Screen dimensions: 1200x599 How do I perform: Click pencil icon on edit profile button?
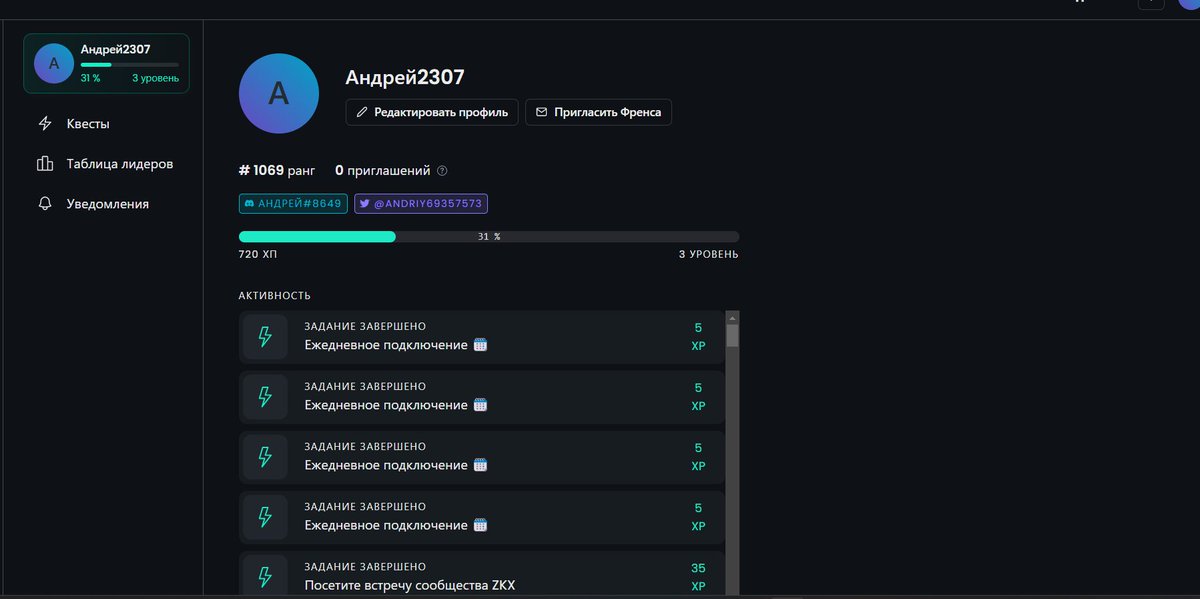click(362, 112)
